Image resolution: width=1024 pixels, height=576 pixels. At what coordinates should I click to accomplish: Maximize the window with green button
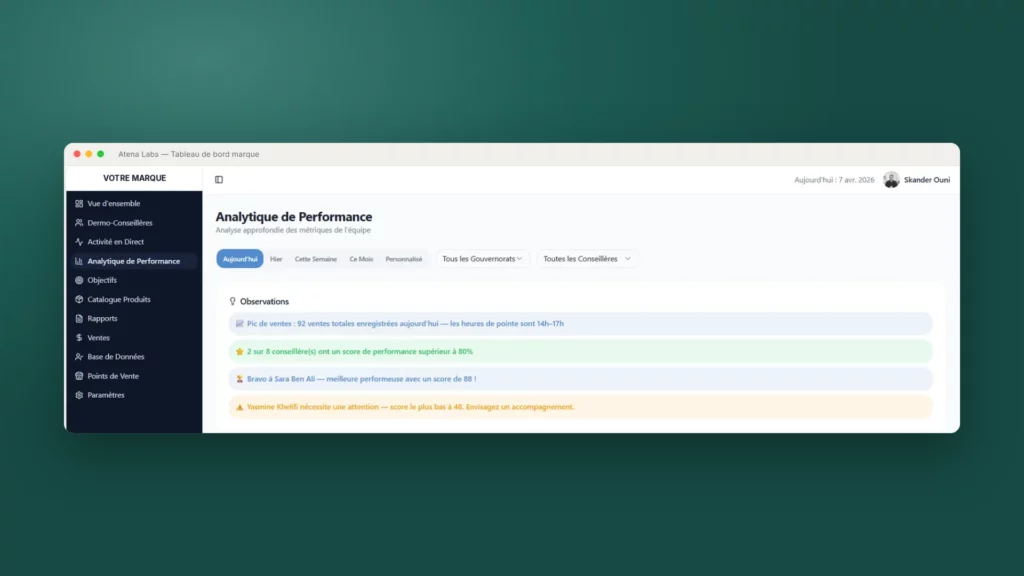click(101, 154)
